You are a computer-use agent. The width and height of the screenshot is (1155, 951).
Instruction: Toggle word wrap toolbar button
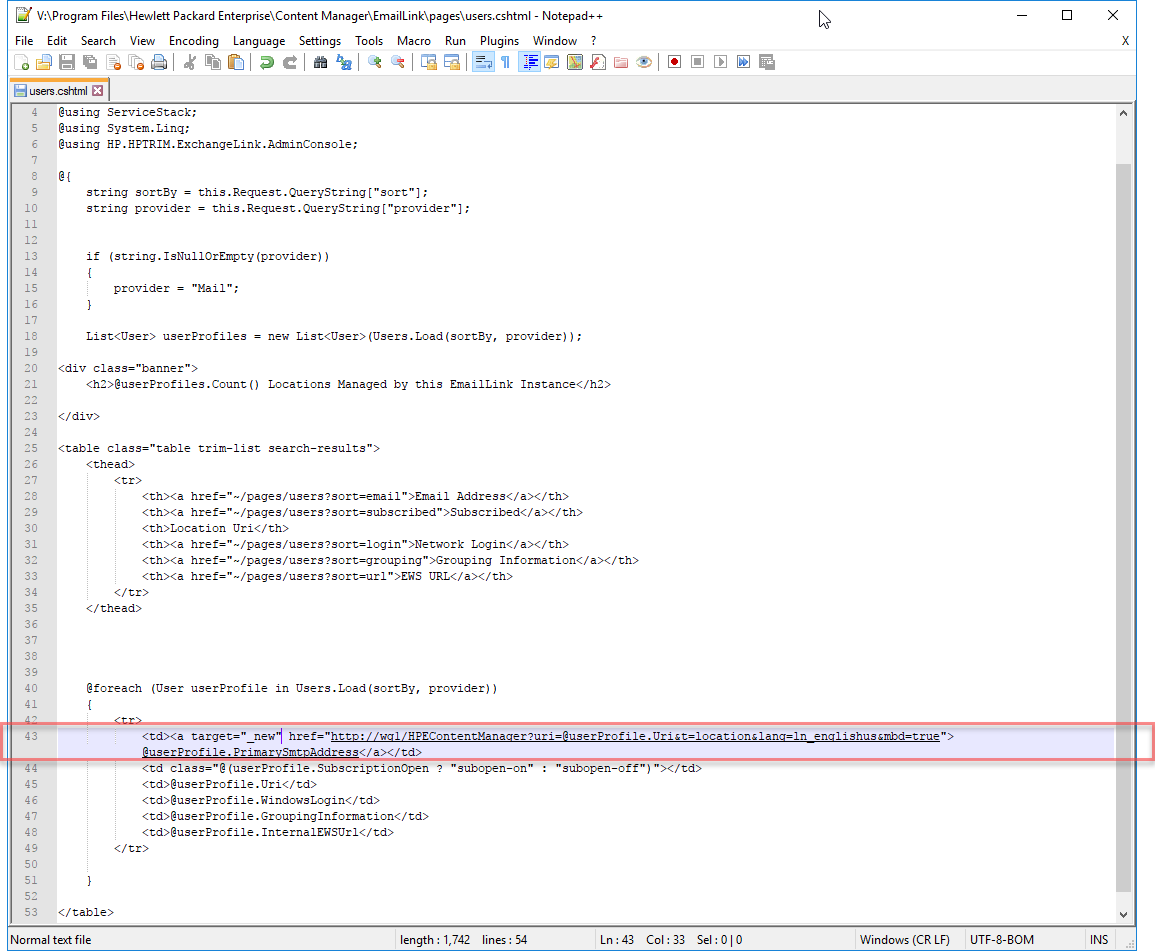pos(483,63)
